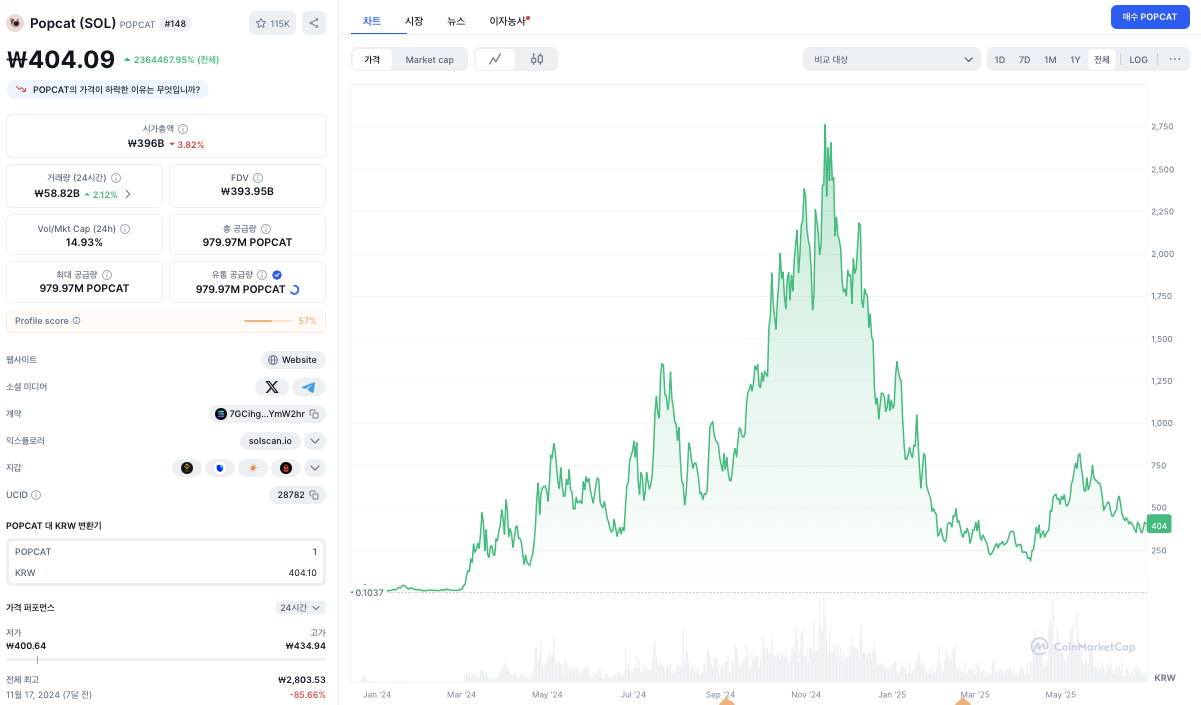This screenshot has height=705, width=1201.
Task: Open the solscan.io explorer link
Action: pos(270,441)
